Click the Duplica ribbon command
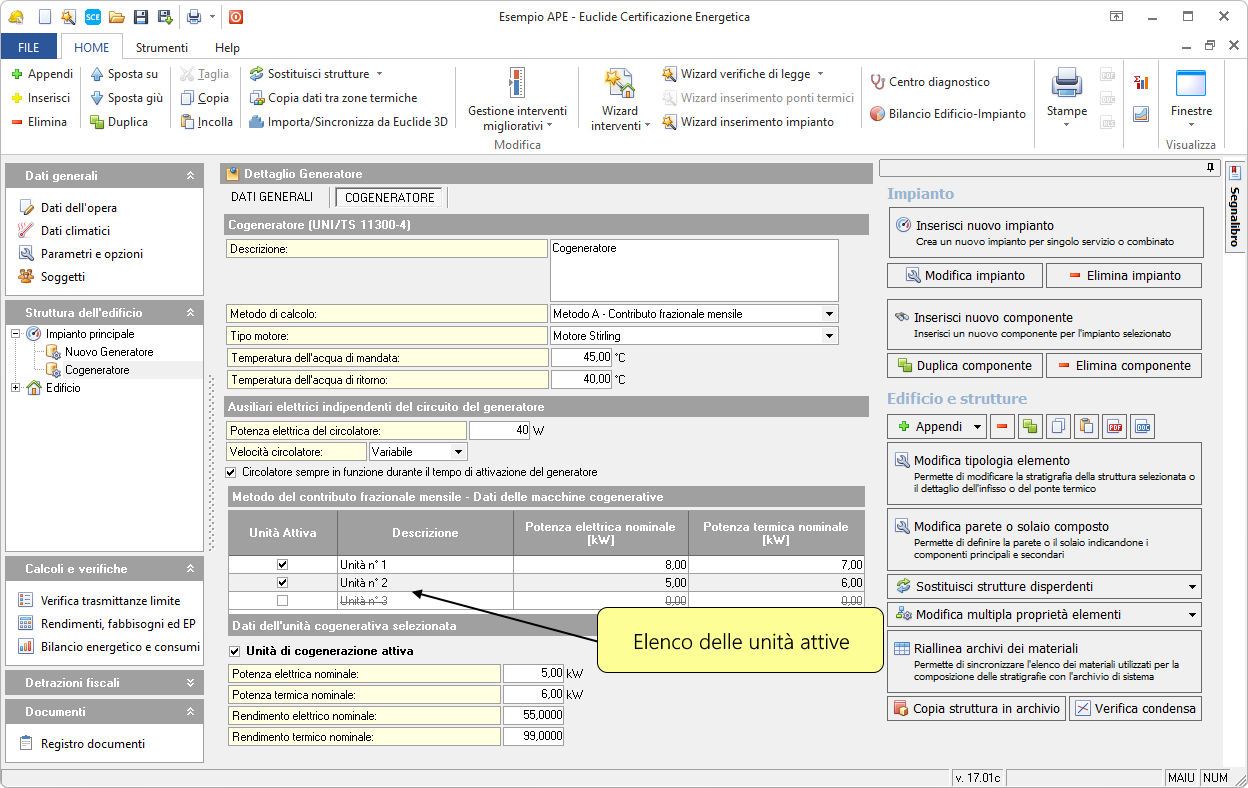This screenshot has height=788, width=1248. tap(119, 122)
